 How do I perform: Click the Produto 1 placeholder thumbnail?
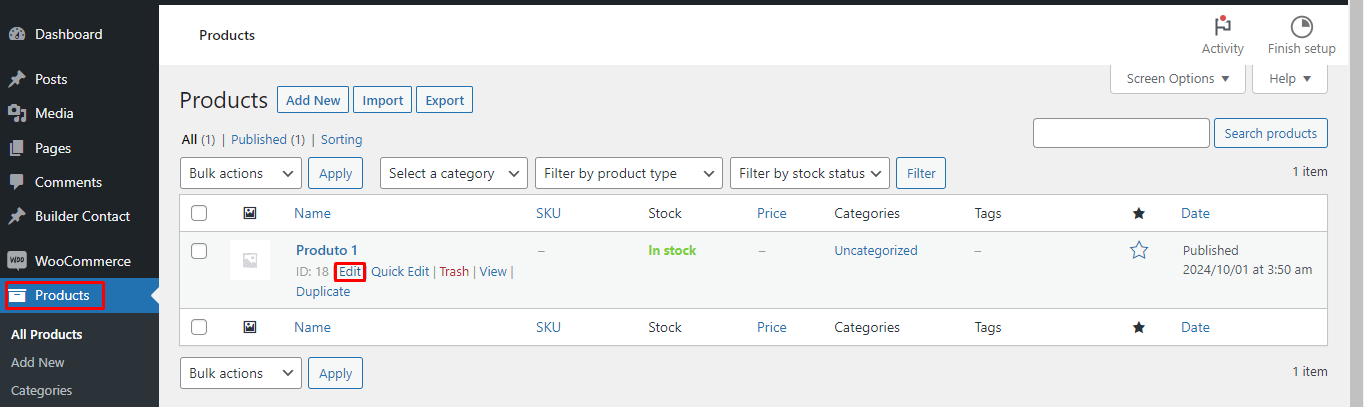click(250, 260)
